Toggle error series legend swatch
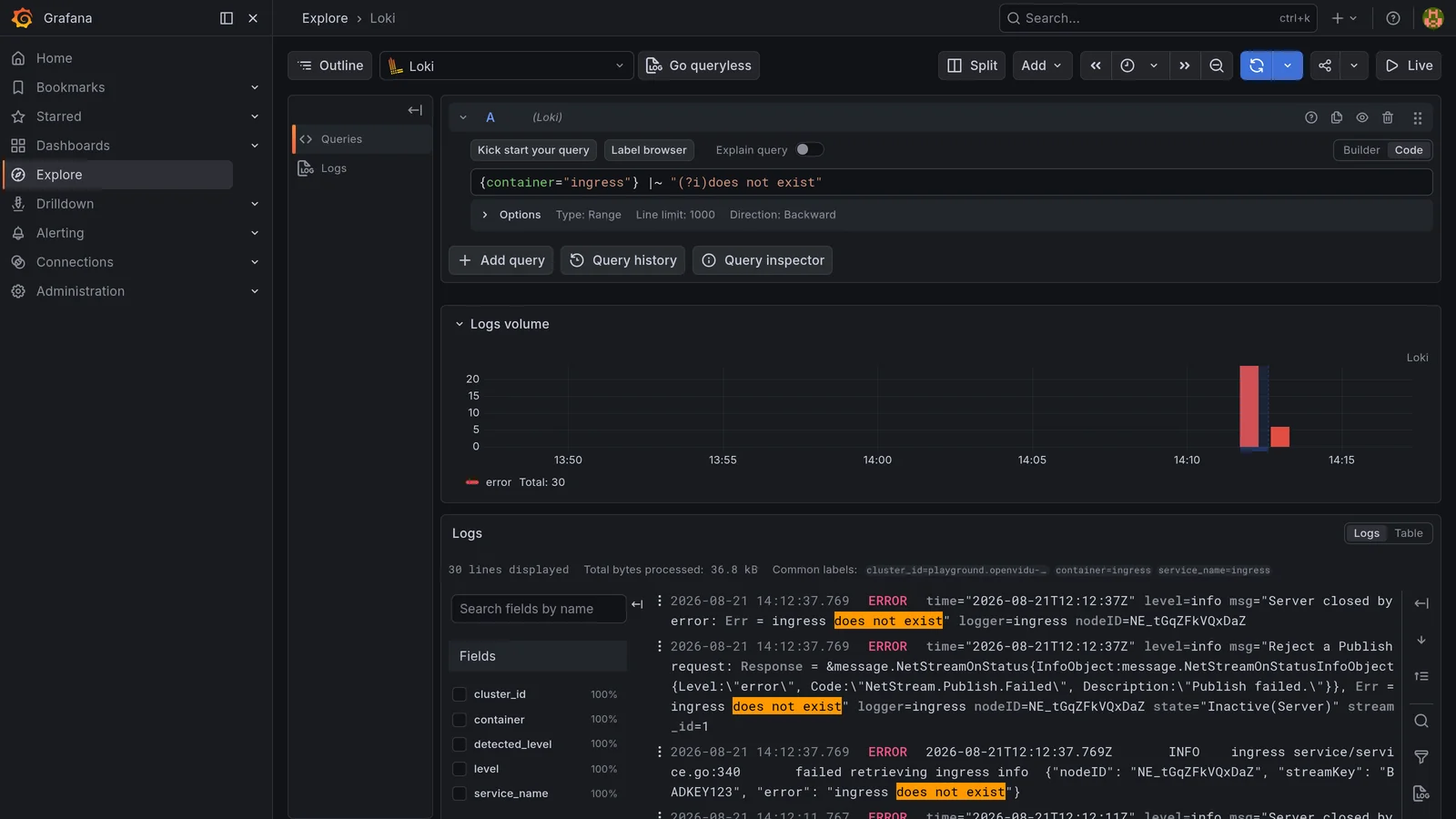Image resolution: width=1456 pixels, height=819 pixels. (472, 482)
